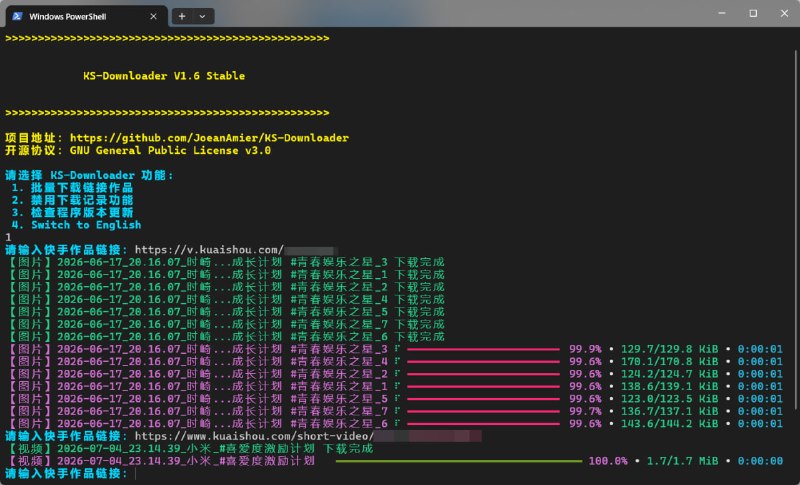Minimize the terminal window
This screenshot has width=800, height=485.
click(722, 13)
